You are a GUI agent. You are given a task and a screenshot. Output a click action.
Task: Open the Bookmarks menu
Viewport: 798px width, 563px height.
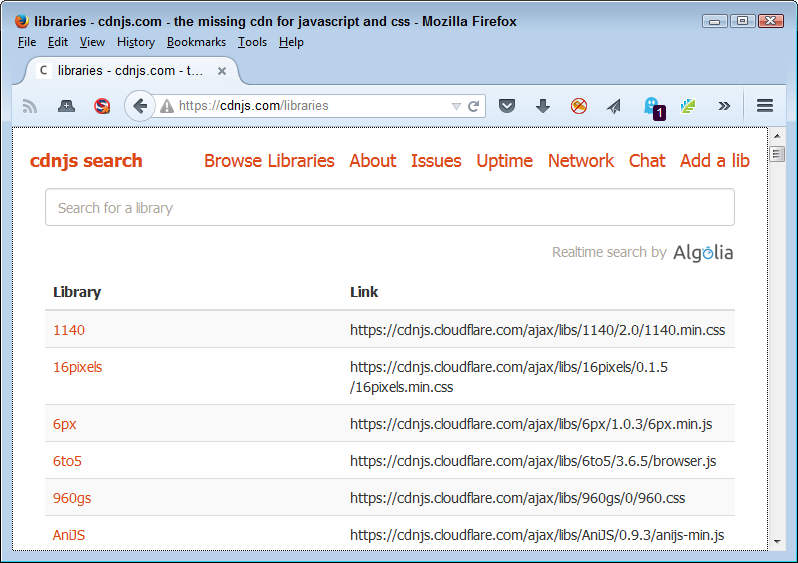[x=196, y=42]
